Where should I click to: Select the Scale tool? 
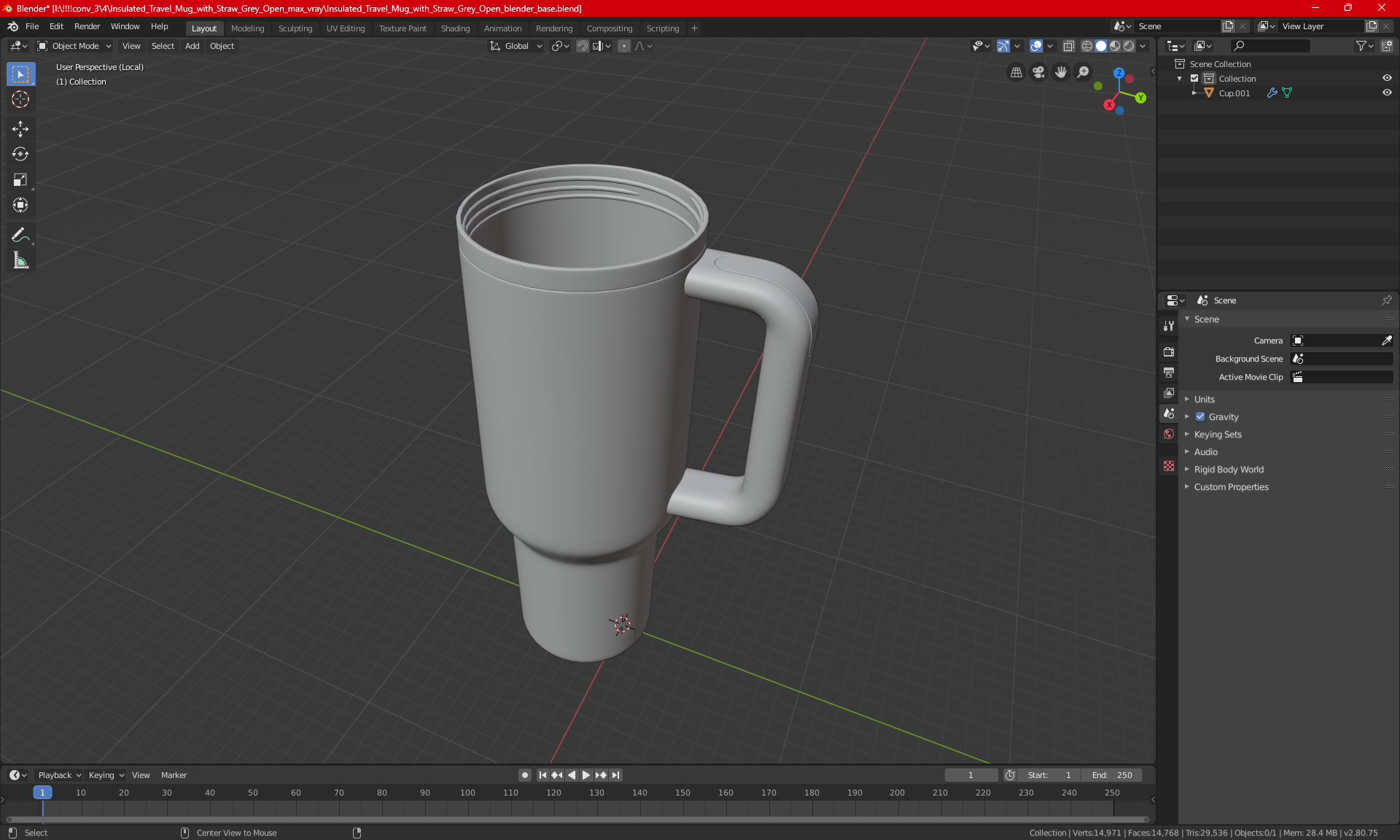(20, 179)
